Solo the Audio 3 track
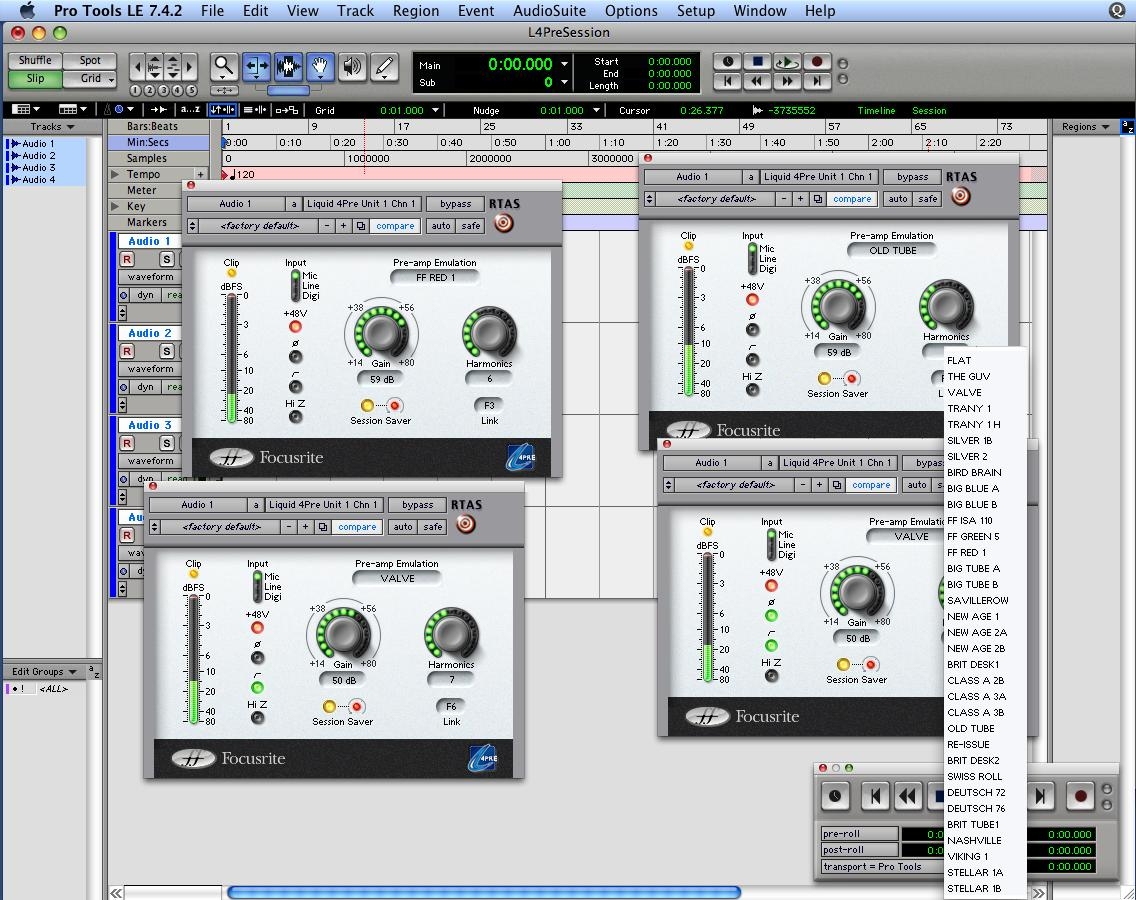 (167, 443)
